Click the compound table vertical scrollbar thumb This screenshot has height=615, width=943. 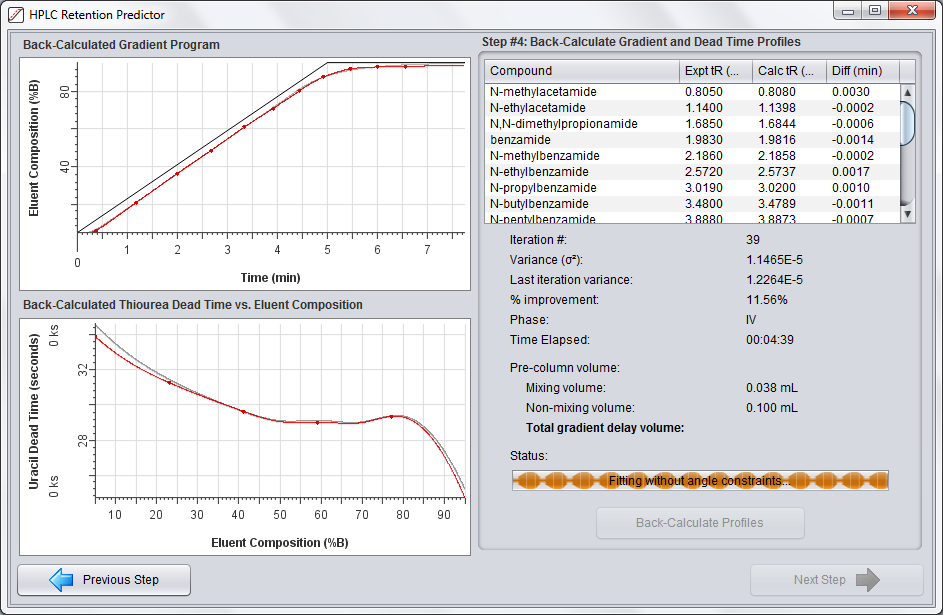coord(907,123)
